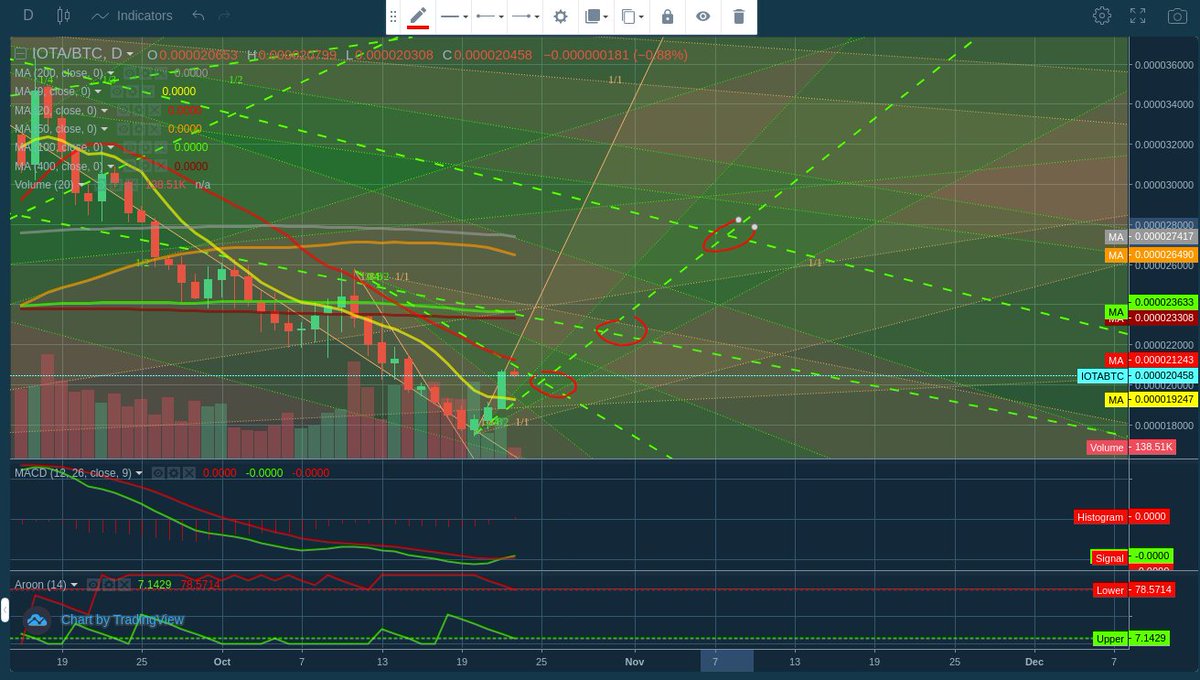
Task: Lock the selected drawing
Action: click(x=667, y=16)
